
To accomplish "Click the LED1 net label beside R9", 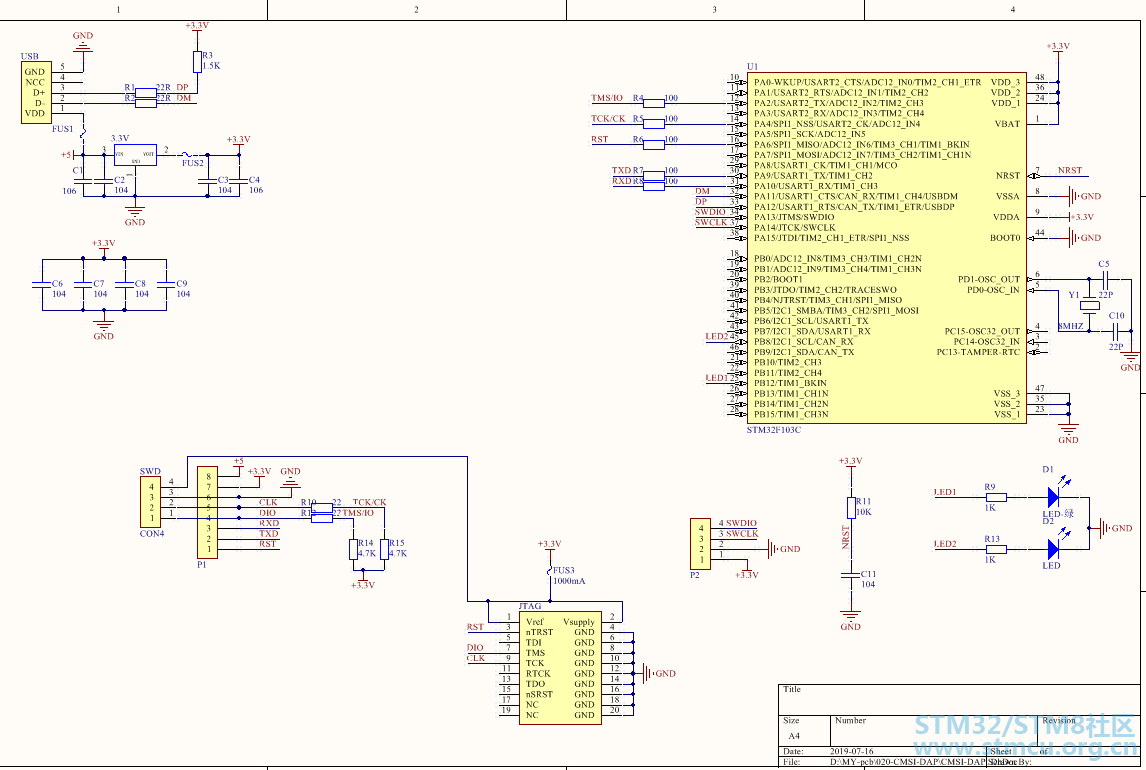I will click(x=945, y=492).
